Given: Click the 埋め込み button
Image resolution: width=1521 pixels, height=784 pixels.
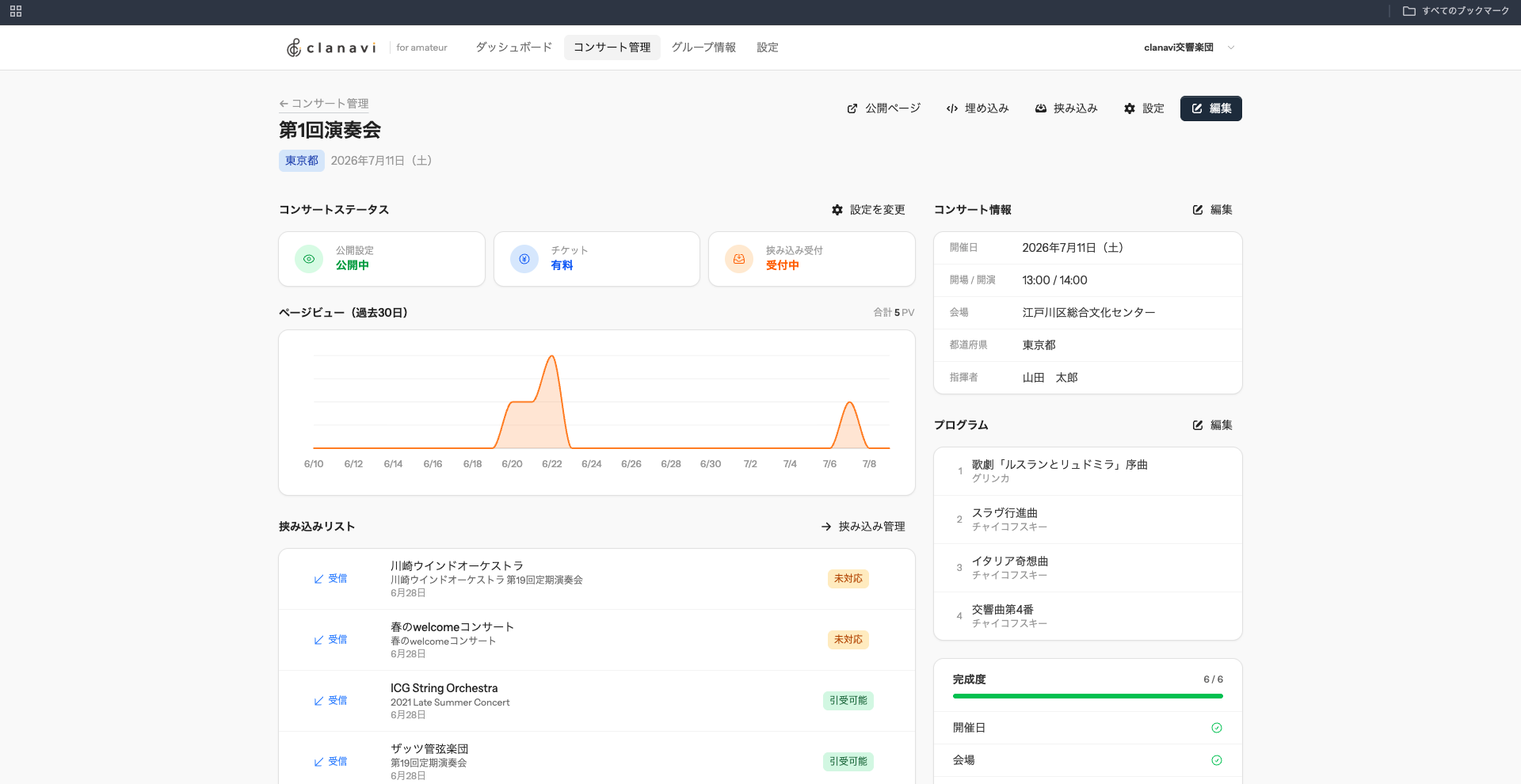Looking at the screenshot, I should (x=978, y=108).
